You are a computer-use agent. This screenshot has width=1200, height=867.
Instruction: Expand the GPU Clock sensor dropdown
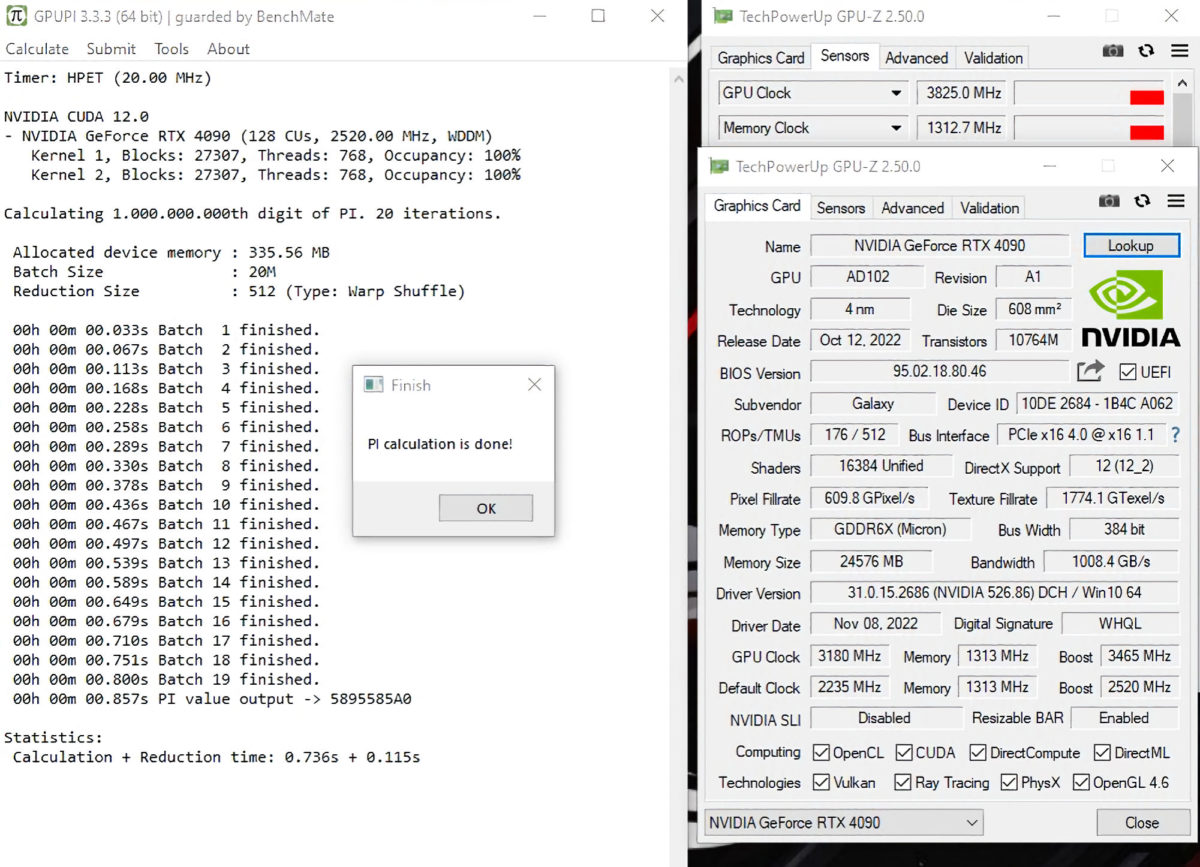tap(896, 93)
